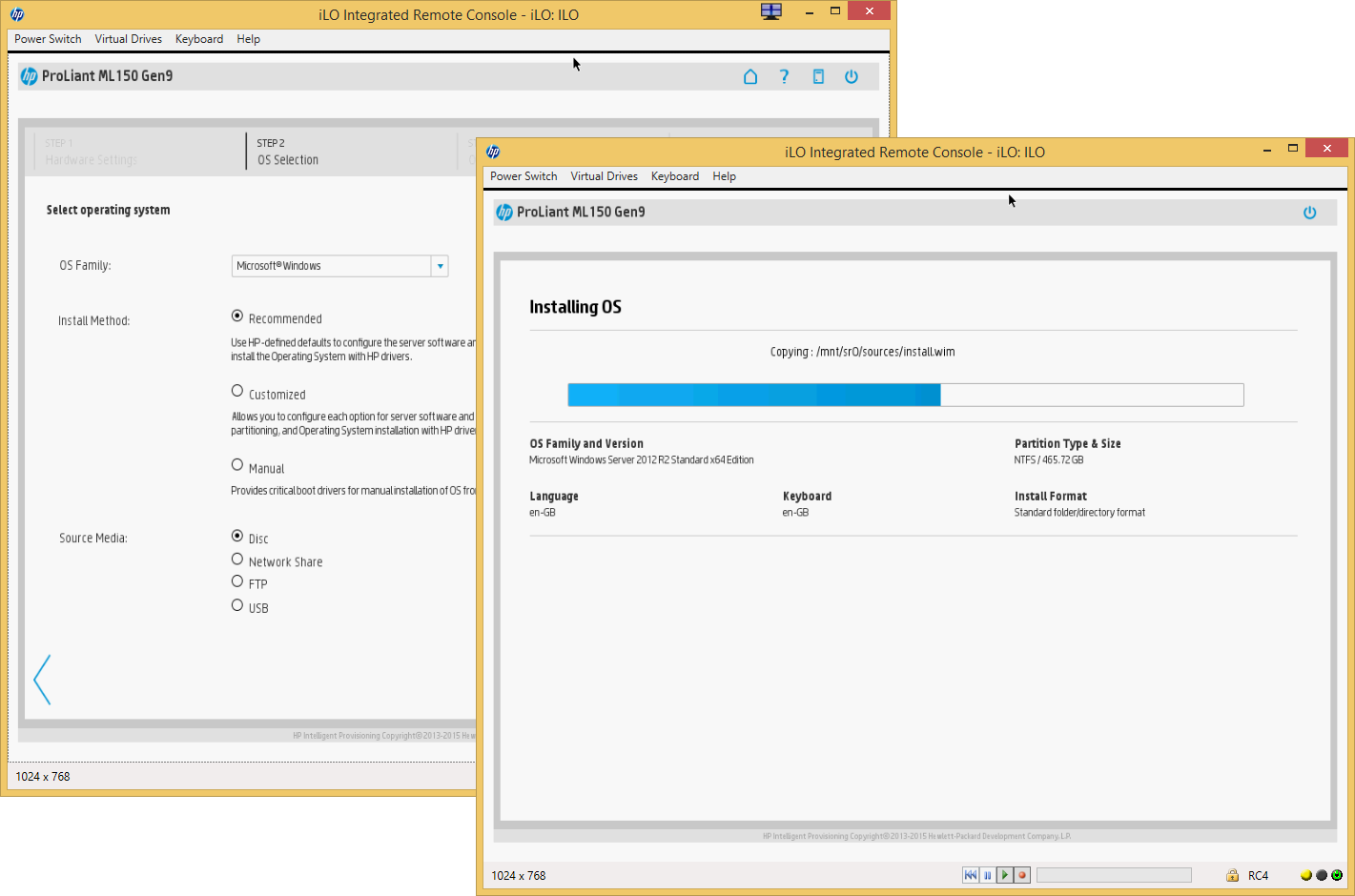Click the Select operating system heading
The image size is (1355, 896).
pos(109,210)
